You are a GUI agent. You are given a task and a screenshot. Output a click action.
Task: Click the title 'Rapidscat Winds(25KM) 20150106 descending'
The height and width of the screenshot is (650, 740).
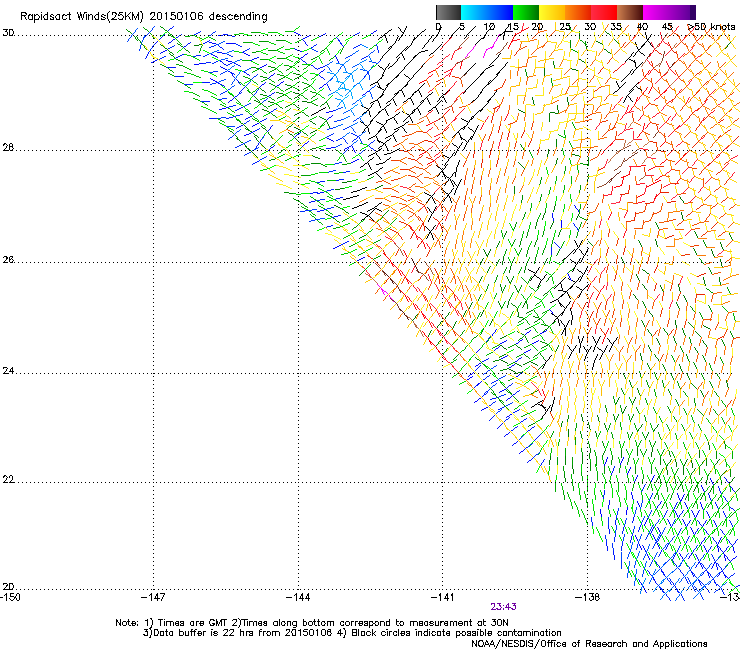tap(143, 17)
